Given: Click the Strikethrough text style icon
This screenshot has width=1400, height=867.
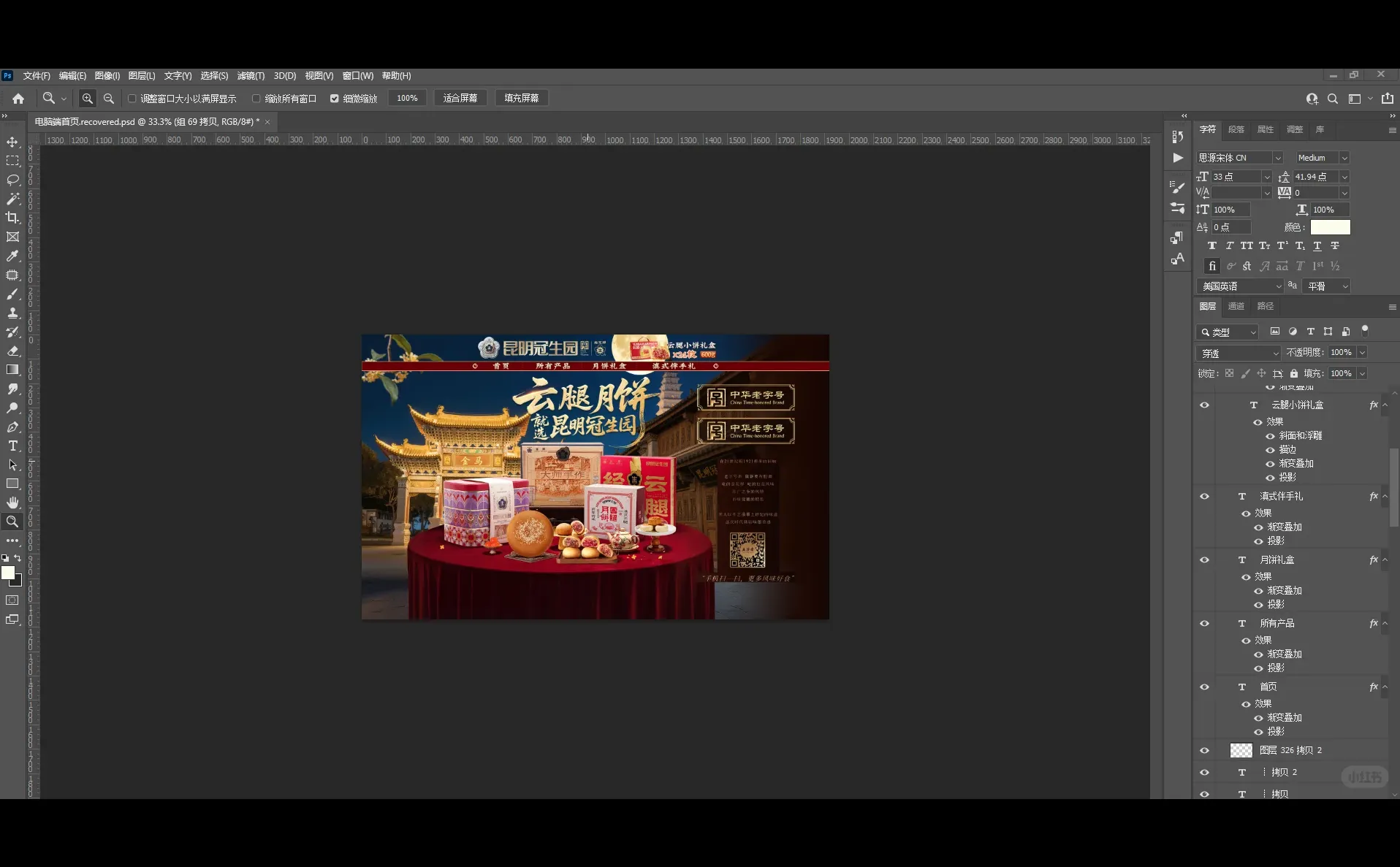Looking at the screenshot, I should (1335, 246).
